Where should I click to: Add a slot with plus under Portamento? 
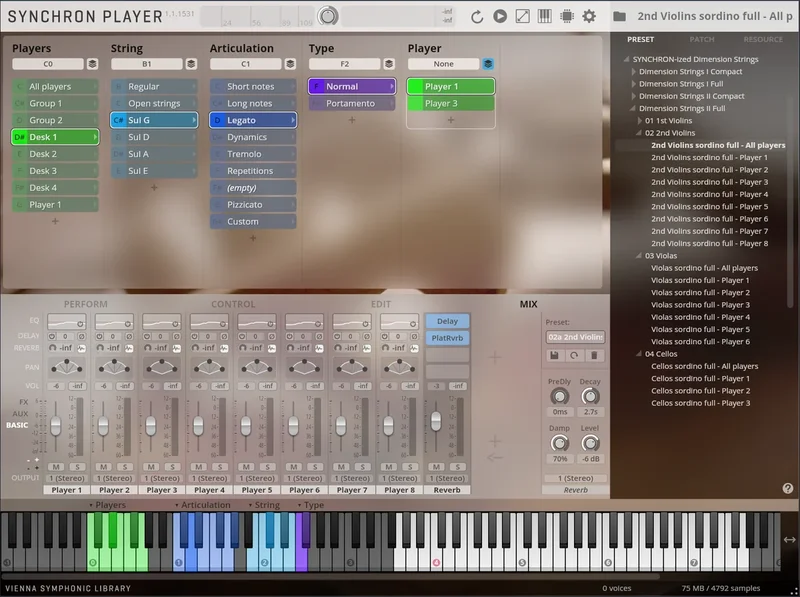tap(352, 120)
